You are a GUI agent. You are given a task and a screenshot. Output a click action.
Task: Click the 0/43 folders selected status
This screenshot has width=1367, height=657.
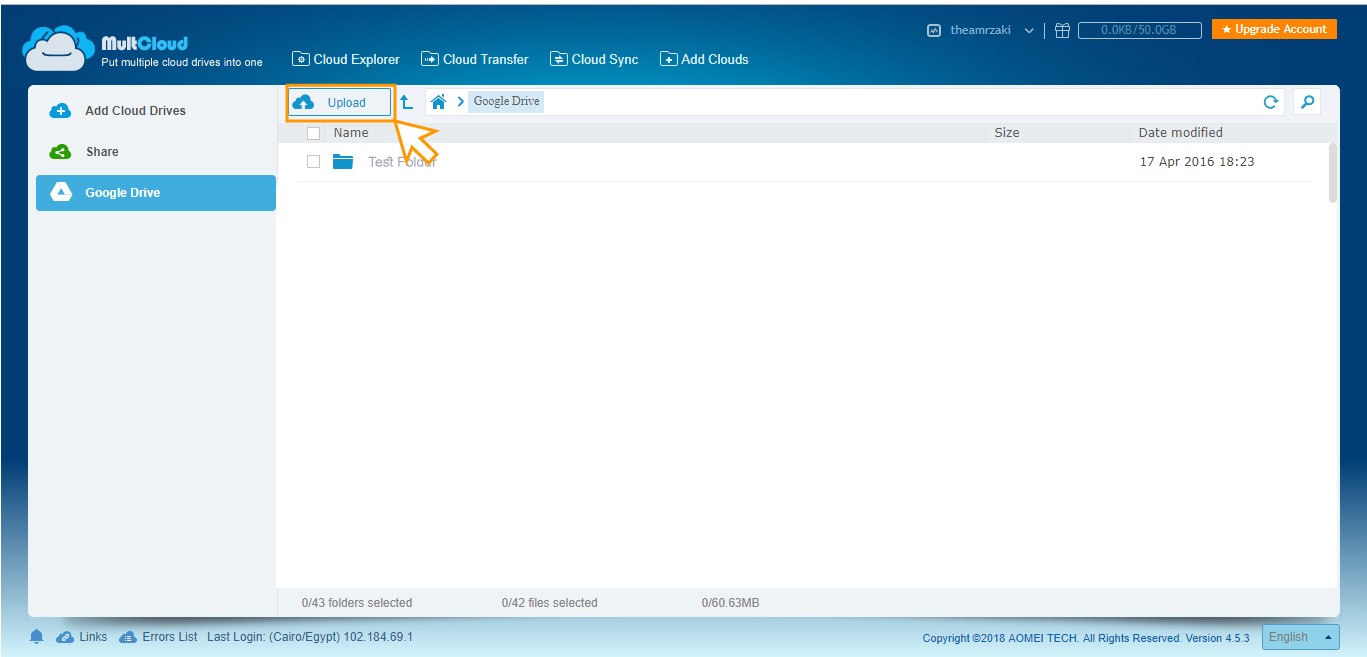coord(357,603)
